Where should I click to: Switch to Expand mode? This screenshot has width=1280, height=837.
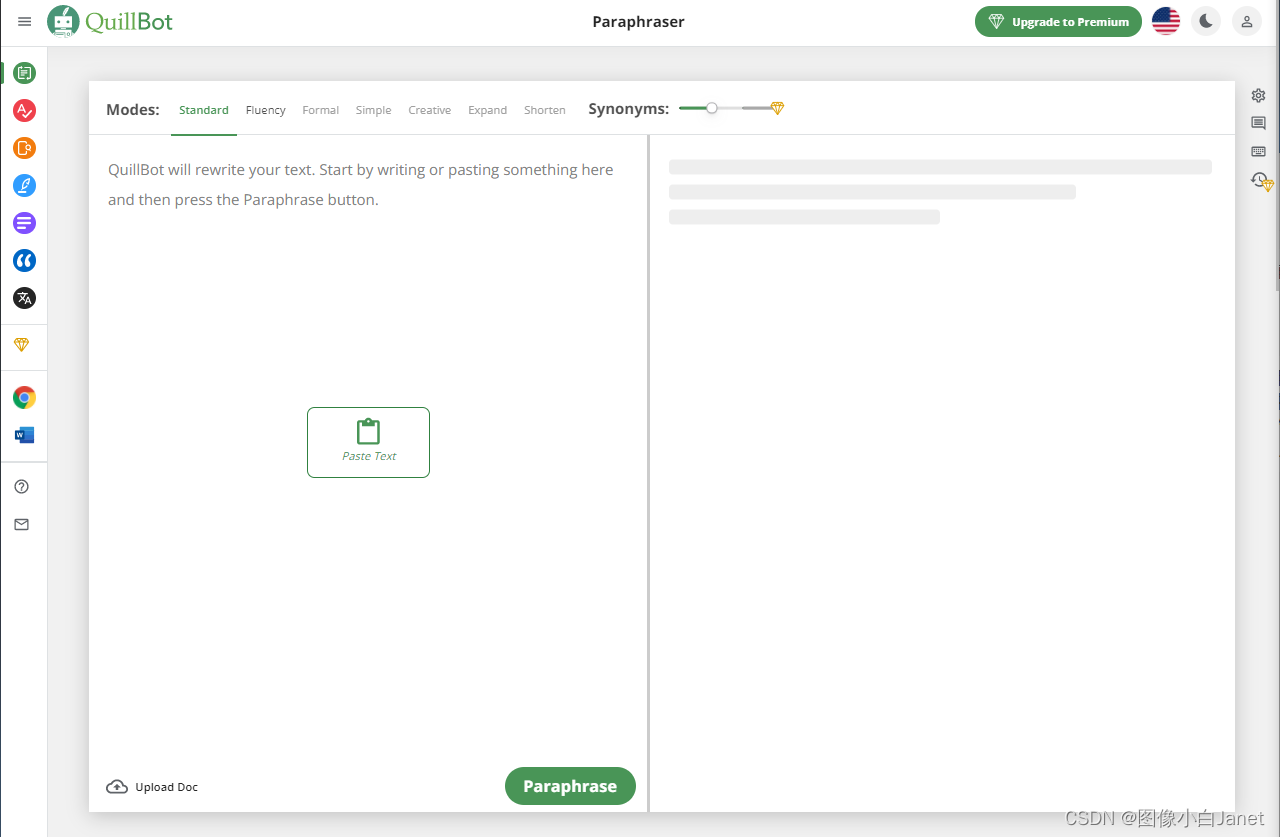(488, 110)
